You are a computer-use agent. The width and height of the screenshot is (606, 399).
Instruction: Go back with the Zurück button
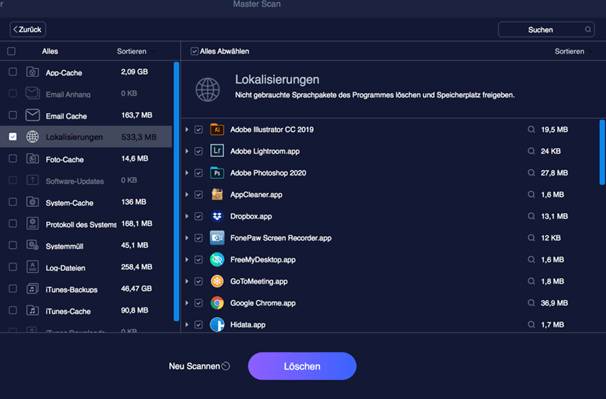pyautogui.click(x=28, y=29)
